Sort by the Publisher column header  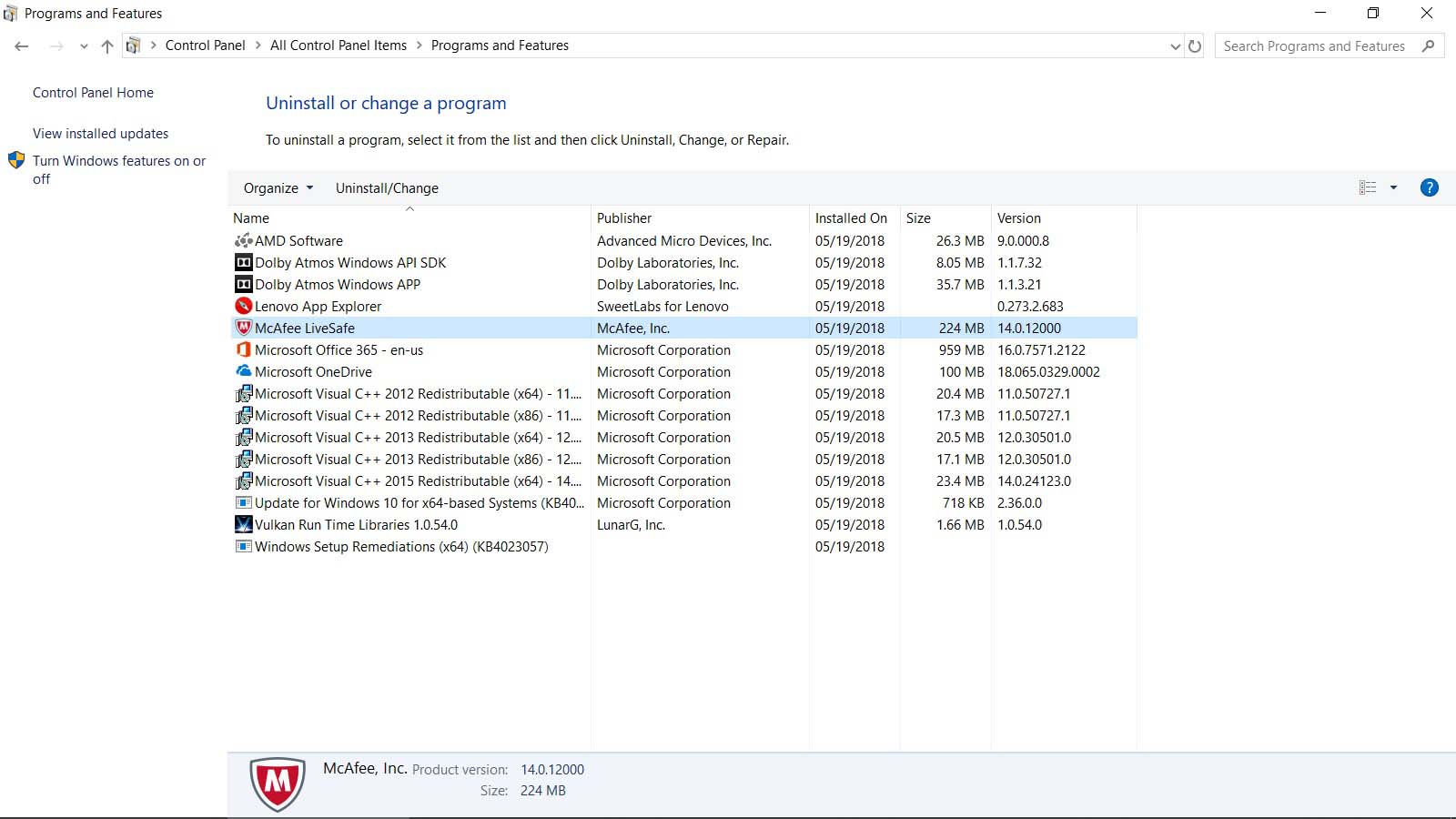(701, 218)
